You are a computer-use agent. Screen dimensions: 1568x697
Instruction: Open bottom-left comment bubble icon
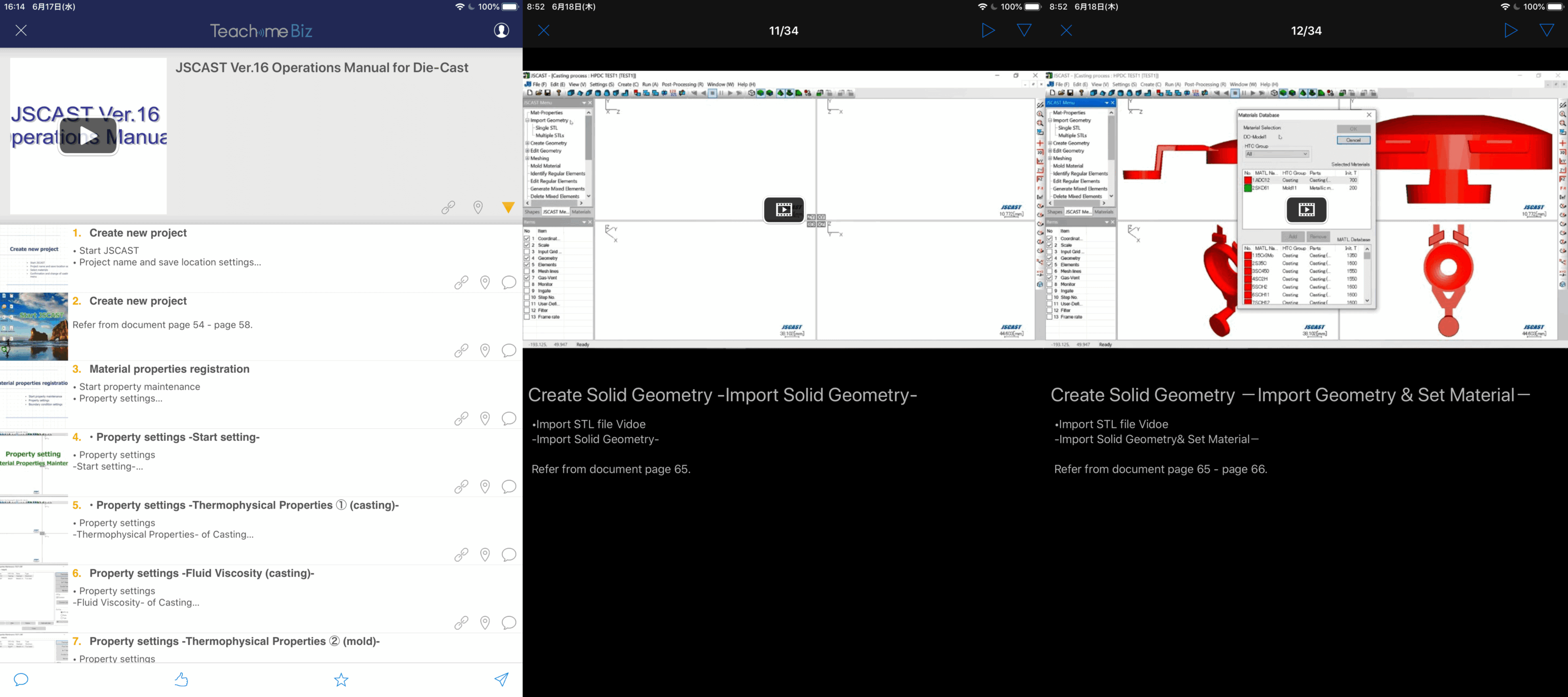click(21, 679)
